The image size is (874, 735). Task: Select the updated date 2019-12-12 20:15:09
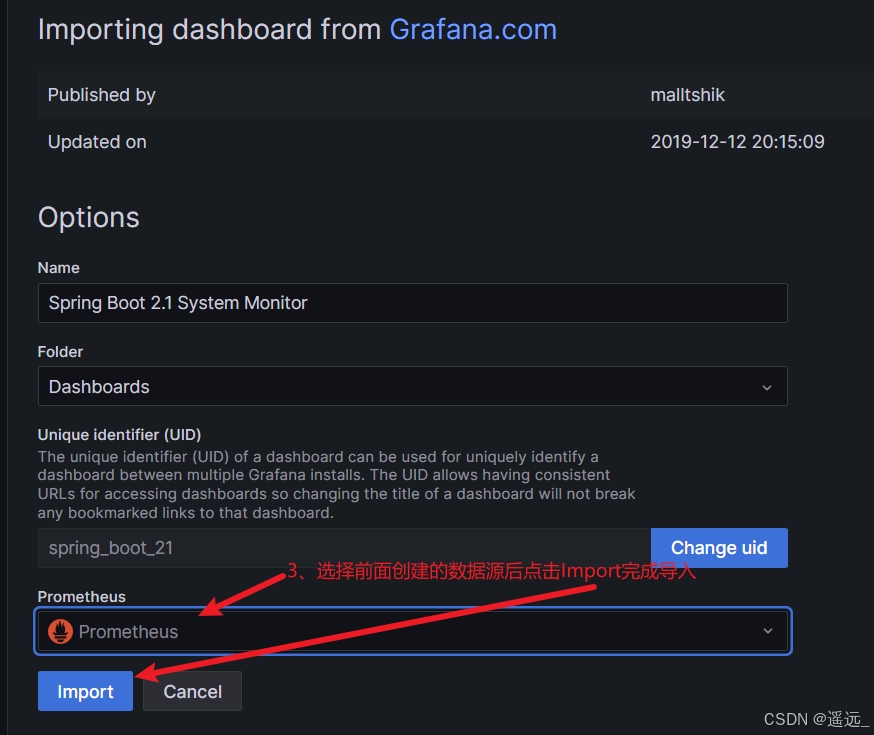[x=737, y=142]
